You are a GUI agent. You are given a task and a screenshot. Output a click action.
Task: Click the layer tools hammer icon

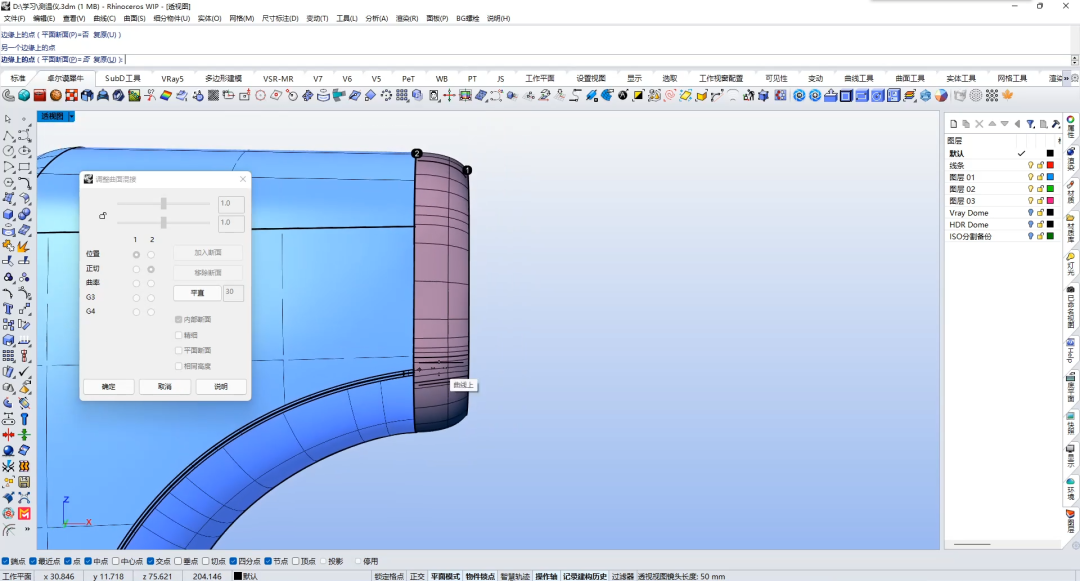pyautogui.click(x=1056, y=124)
